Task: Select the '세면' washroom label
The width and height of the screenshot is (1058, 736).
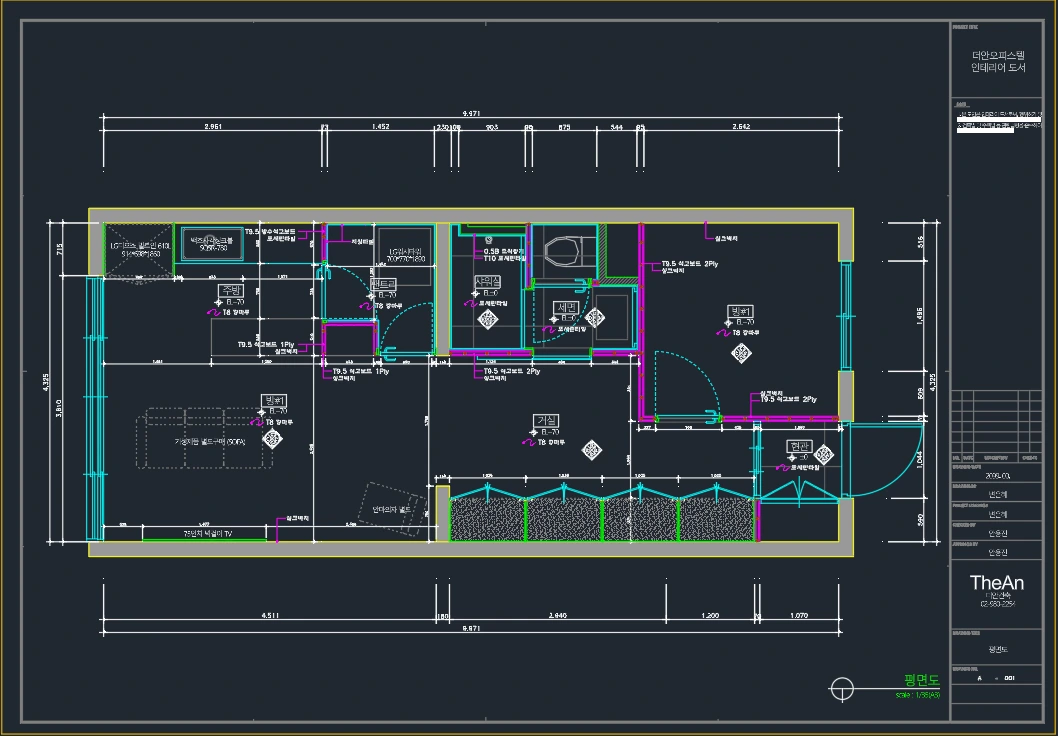Action: pyautogui.click(x=565, y=308)
